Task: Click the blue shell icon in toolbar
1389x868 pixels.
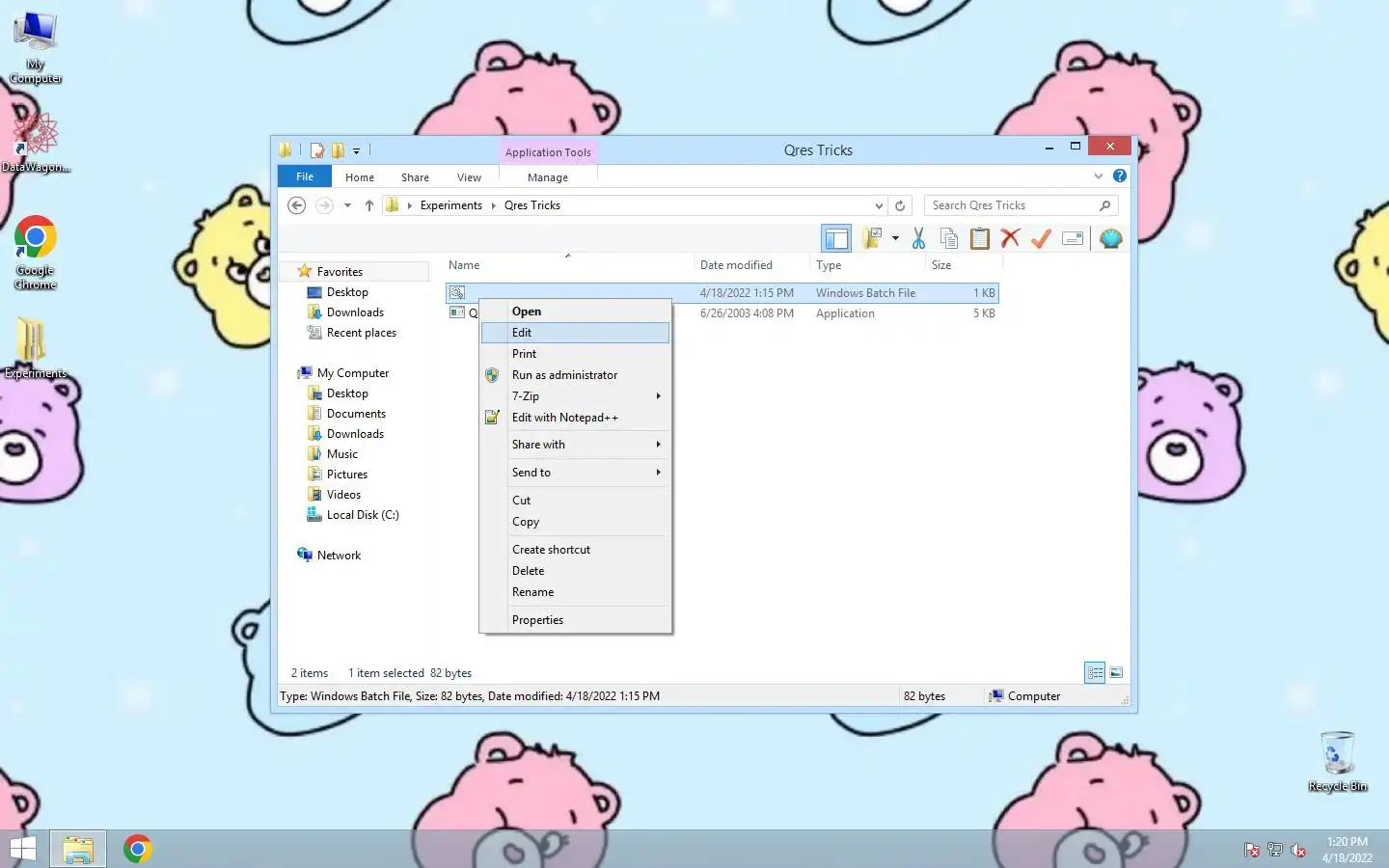Action: point(1111,238)
